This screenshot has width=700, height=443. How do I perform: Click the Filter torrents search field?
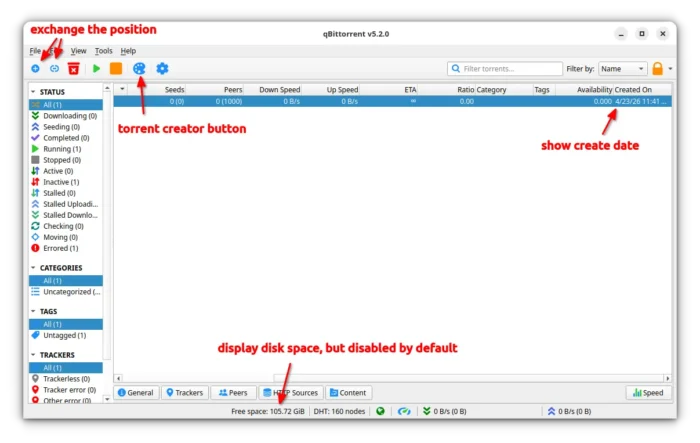(505, 69)
